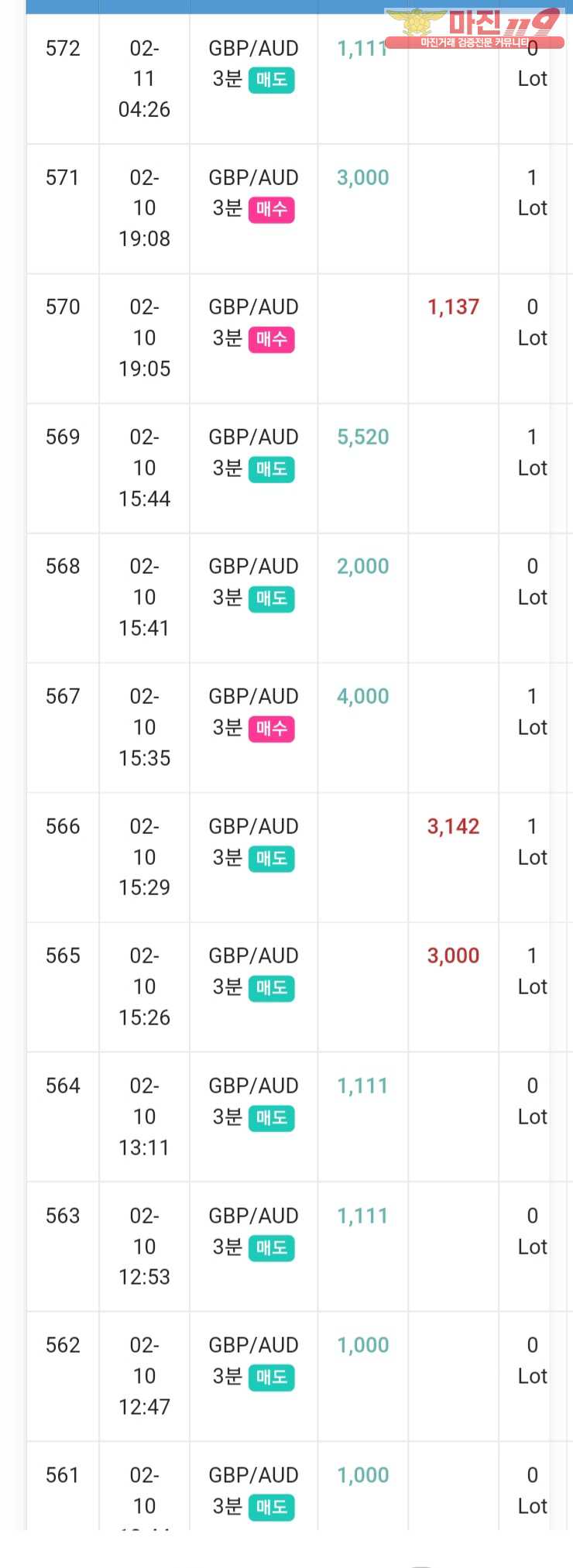Click the red 3,142 loss amount
The image size is (573, 1568).
coord(453,827)
